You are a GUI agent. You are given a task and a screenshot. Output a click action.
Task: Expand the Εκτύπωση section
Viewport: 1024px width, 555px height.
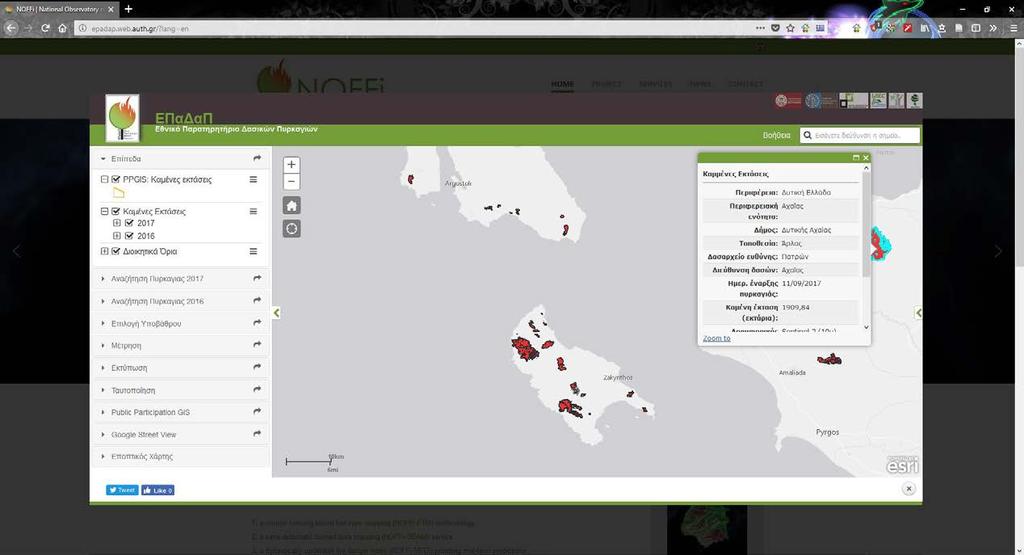(x=180, y=368)
